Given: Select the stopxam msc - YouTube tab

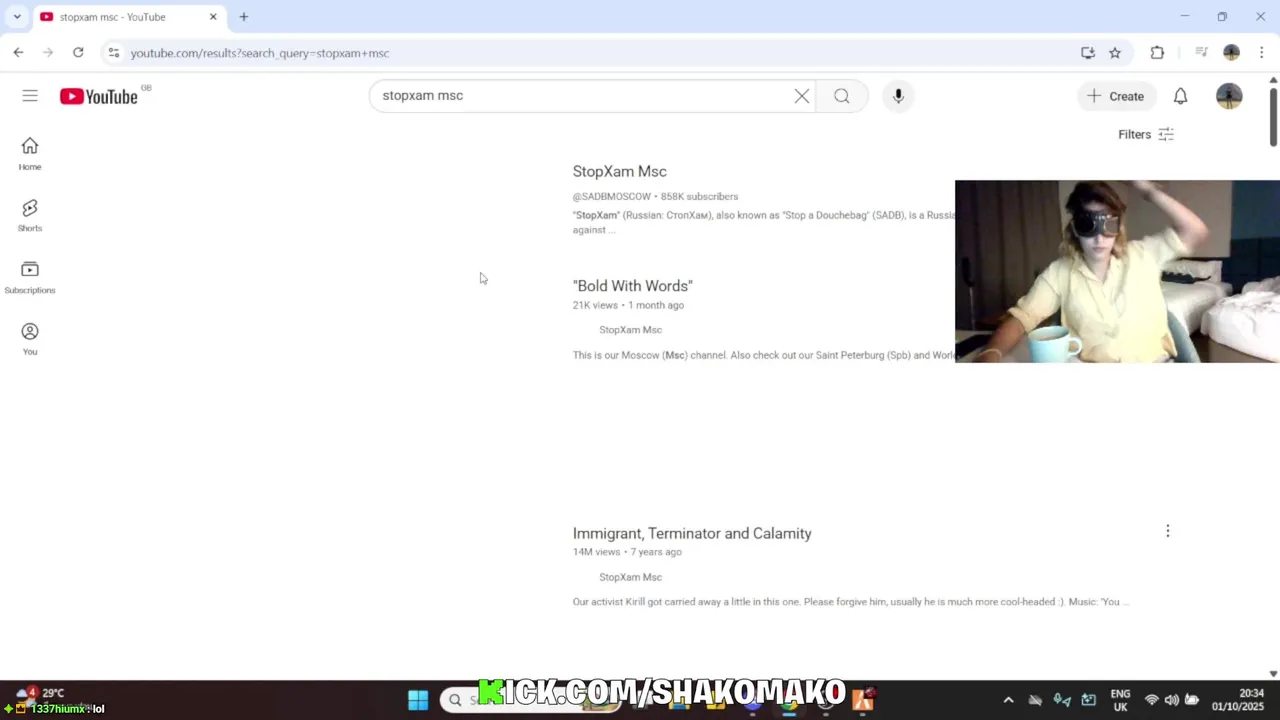Looking at the screenshot, I should 128,17.
